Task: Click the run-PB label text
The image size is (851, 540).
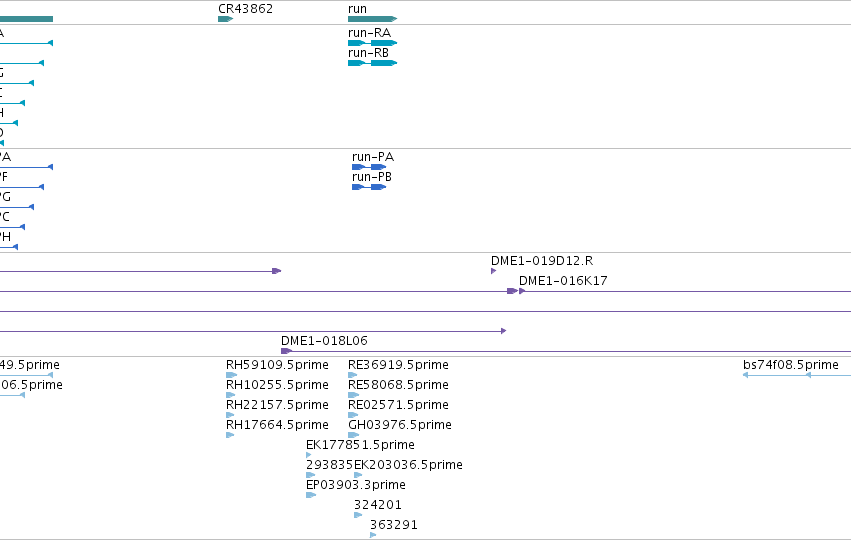Action: [372, 177]
